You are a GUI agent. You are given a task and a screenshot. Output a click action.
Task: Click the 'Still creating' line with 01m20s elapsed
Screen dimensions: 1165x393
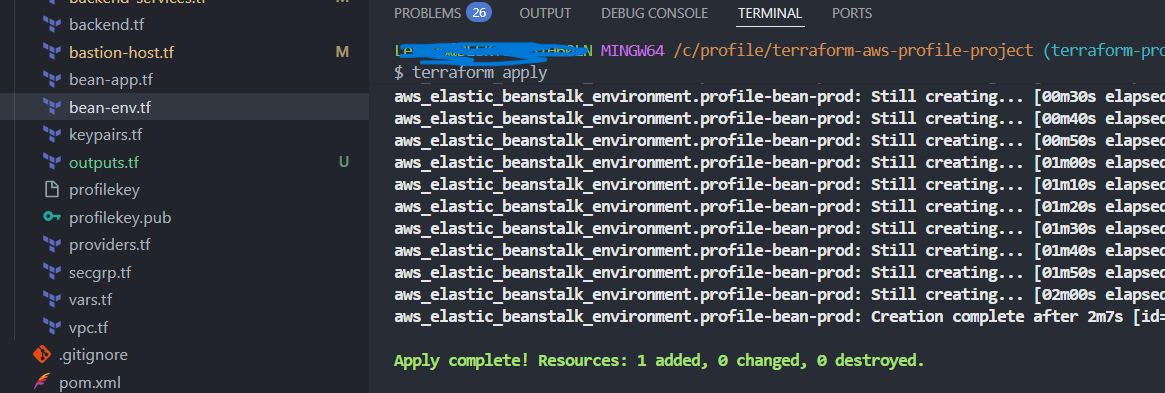[x=779, y=207]
